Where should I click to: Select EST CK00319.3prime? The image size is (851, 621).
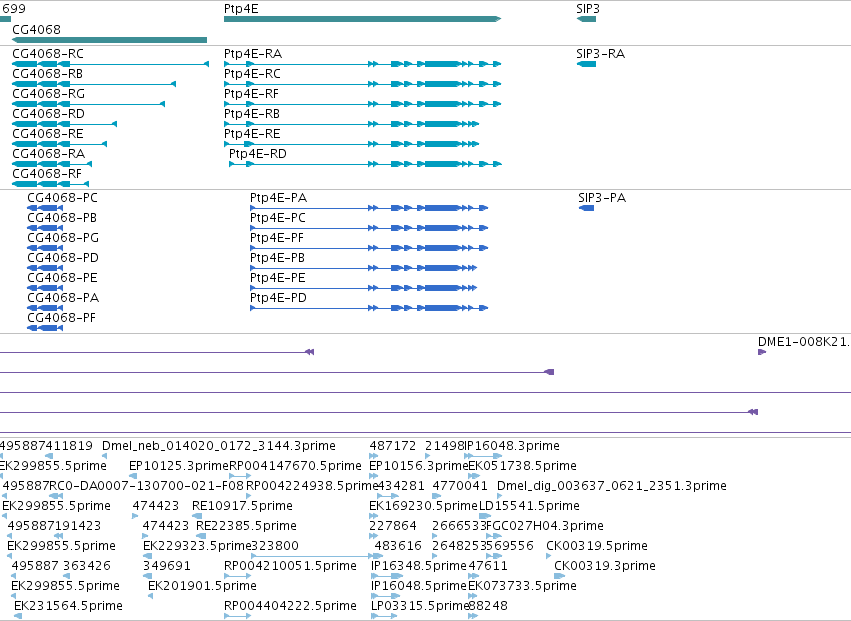[605, 566]
